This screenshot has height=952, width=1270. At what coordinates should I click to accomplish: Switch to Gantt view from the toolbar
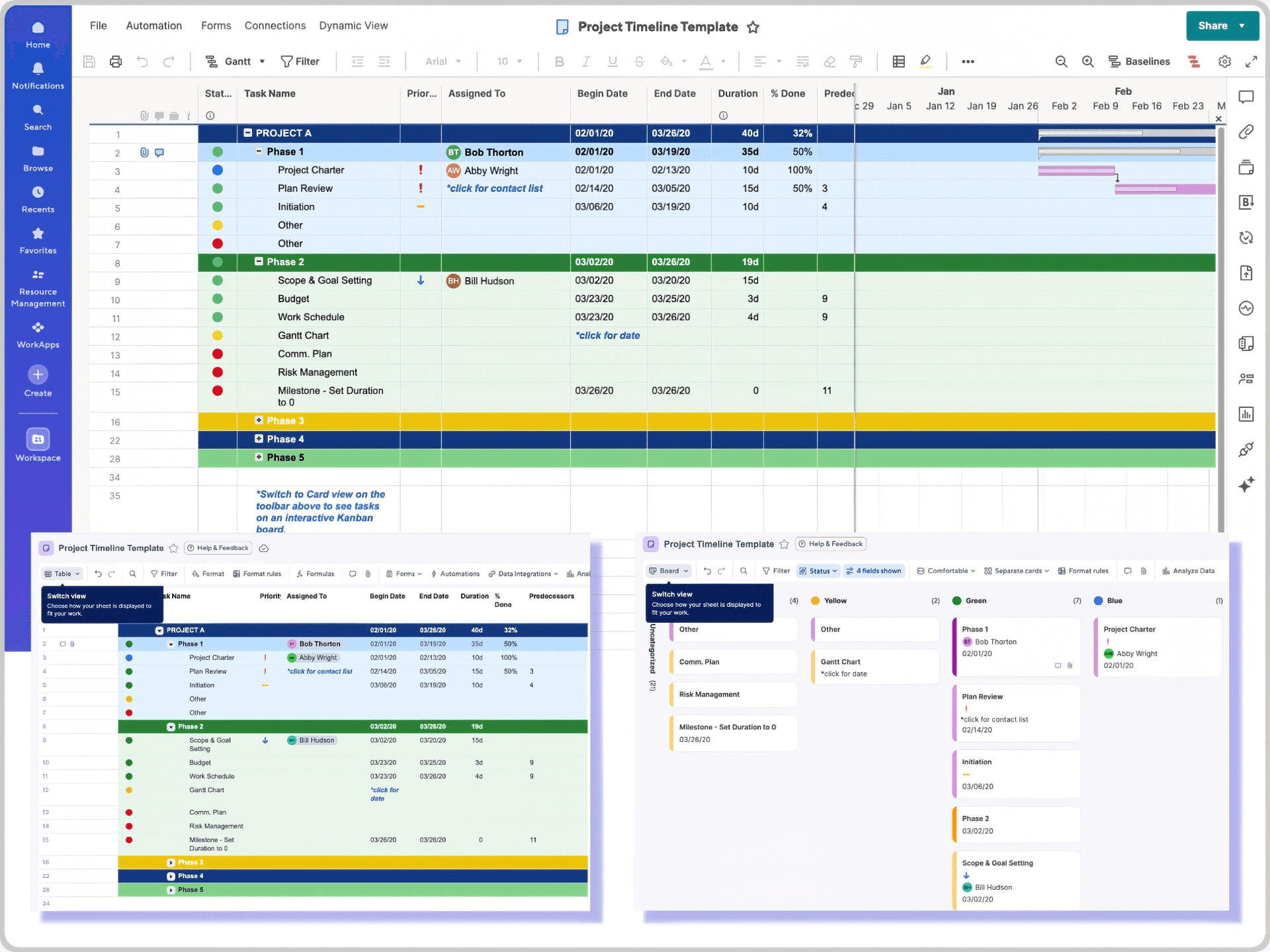(x=235, y=61)
